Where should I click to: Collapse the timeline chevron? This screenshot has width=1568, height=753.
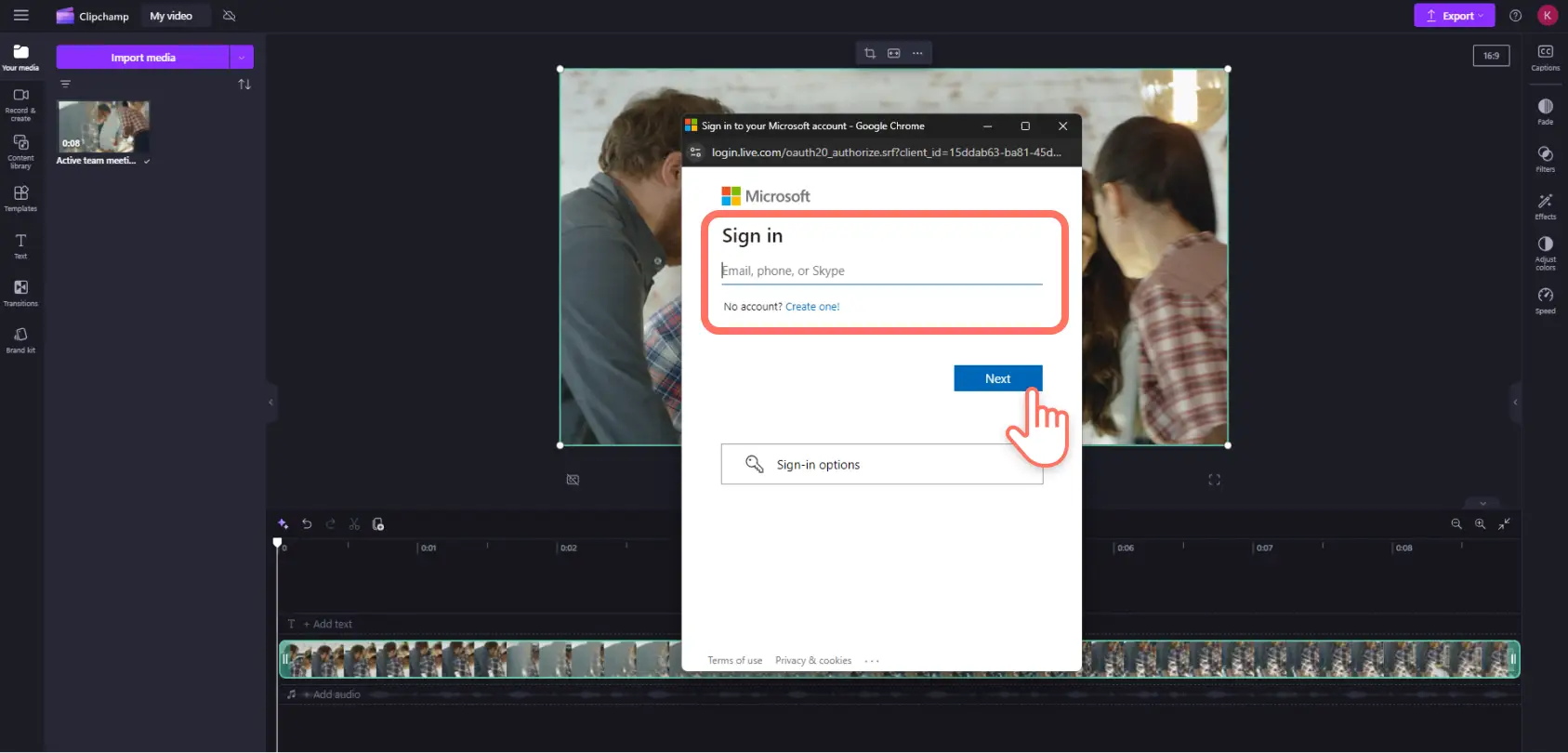click(x=1482, y=503)
